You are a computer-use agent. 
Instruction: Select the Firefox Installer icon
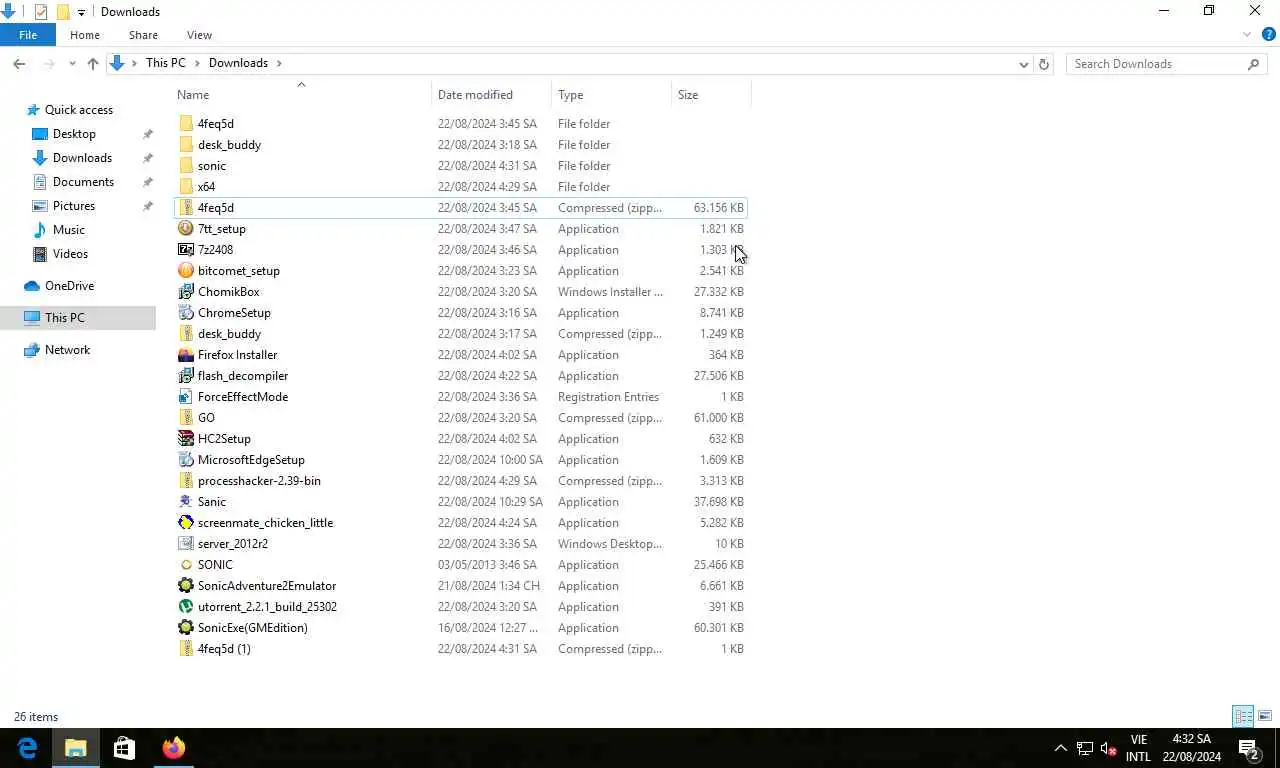point(186,355)
